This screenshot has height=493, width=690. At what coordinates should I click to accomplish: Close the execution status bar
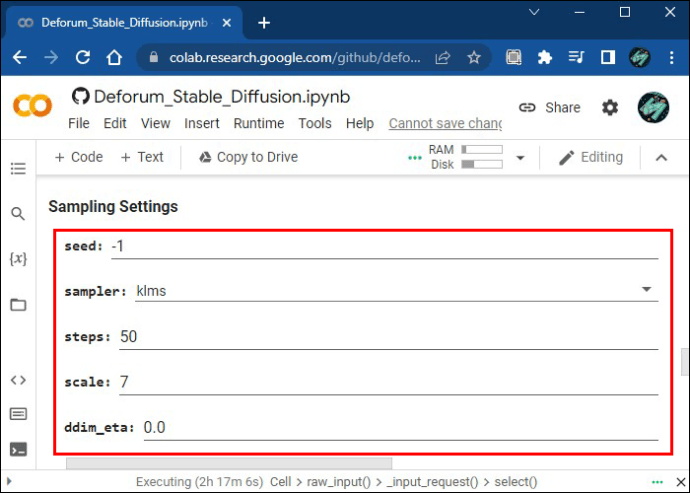pyautogui.click(x=680, y=482)
